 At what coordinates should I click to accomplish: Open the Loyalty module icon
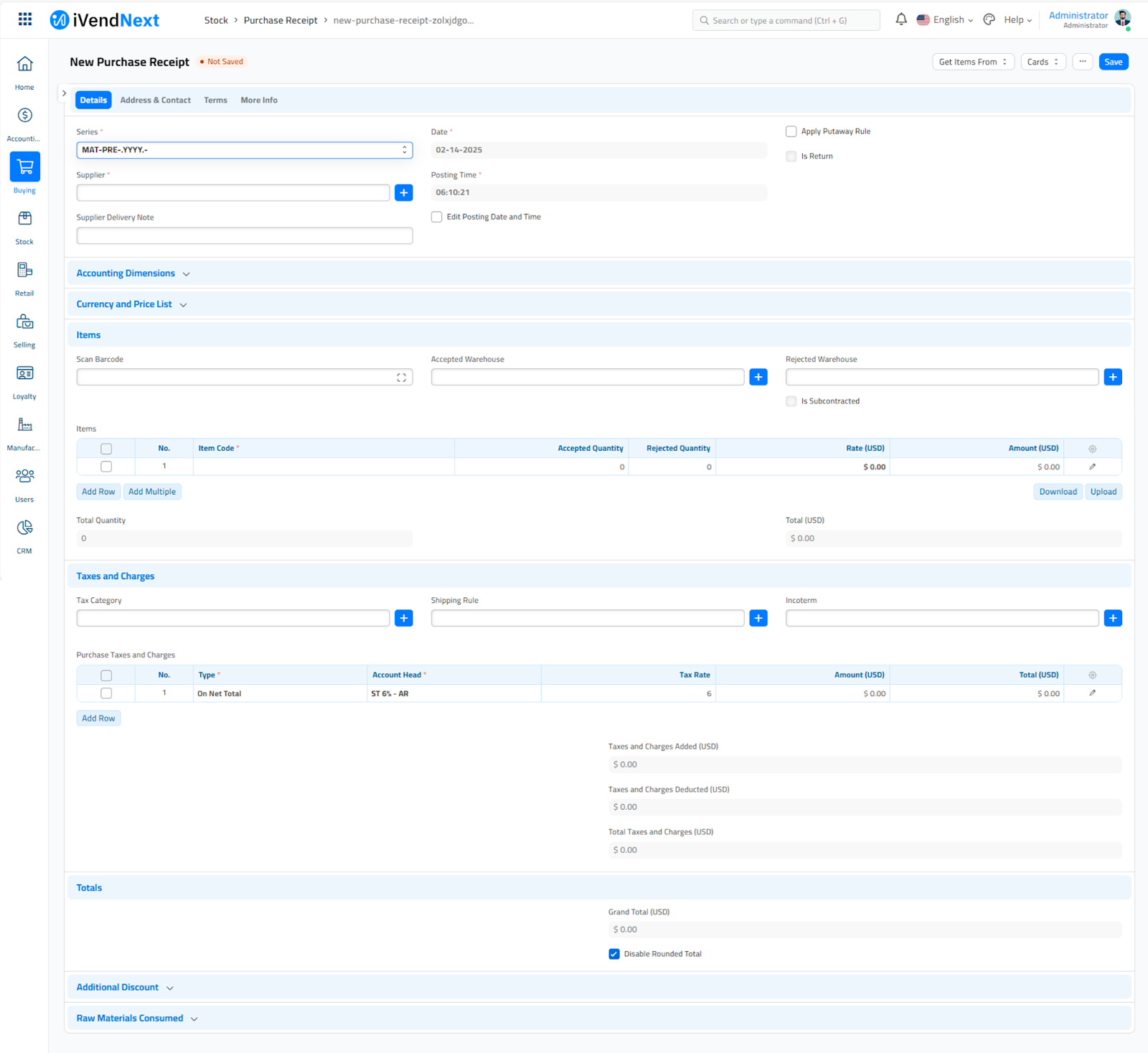tap(25, 373)
